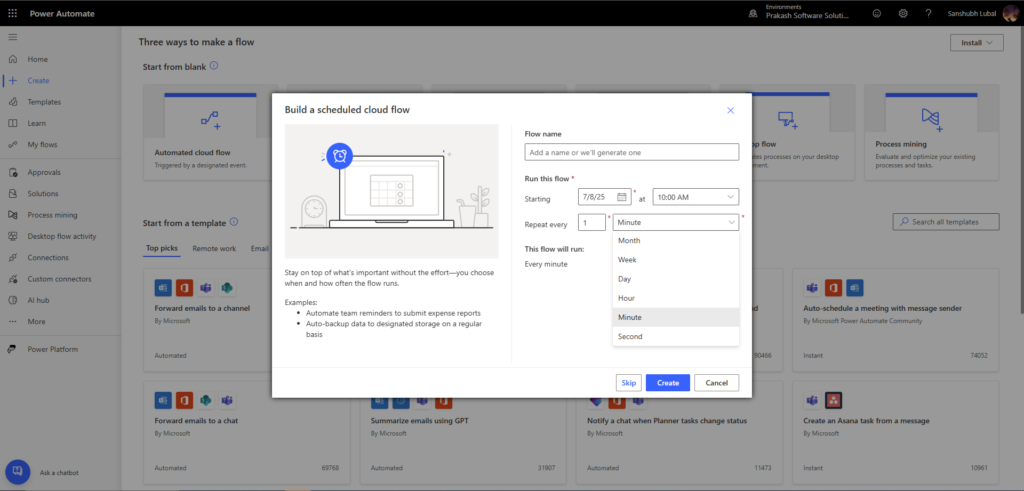Select Day from the frequency list
Screen dimensions: 1024x491
tap(676, 279)
